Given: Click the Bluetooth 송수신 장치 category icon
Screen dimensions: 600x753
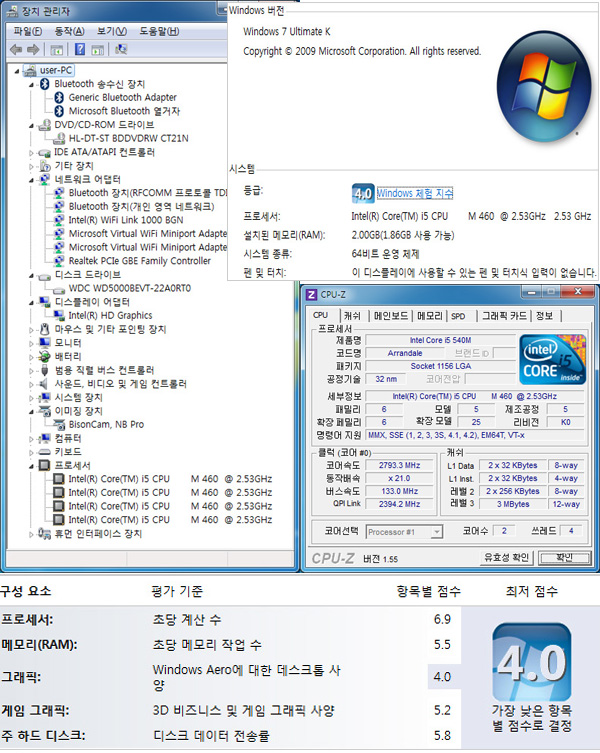Looking at the screenshot, I should [x=45, y=84].
